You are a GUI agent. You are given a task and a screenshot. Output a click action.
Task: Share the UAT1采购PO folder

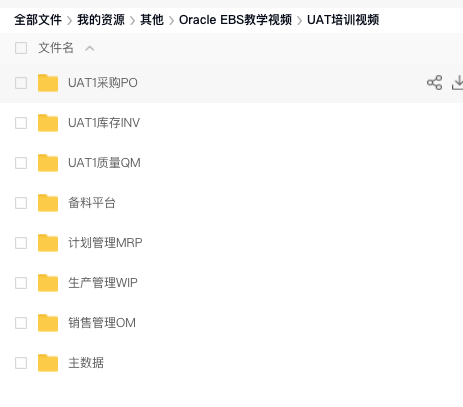[x=434, y=83]
